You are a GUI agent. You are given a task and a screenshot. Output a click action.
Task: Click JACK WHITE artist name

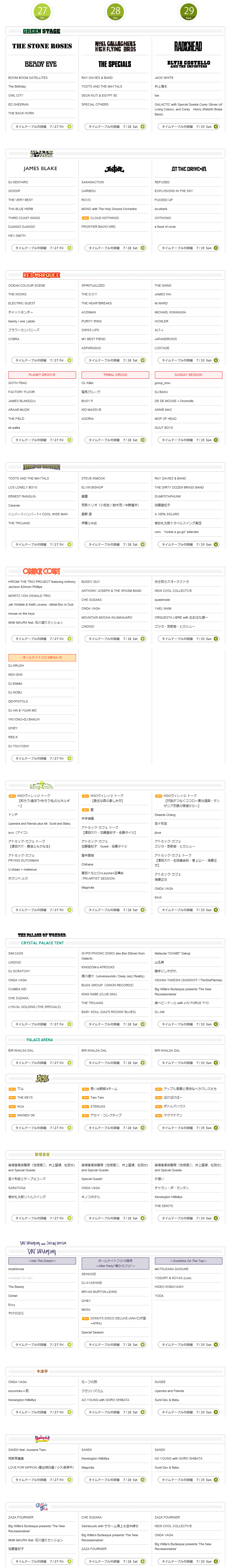(164, 78)
